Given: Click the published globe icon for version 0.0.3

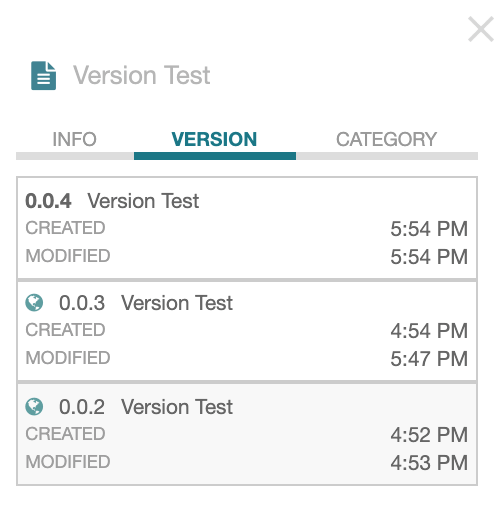Looking at the screenshot, I should point(34,303).
